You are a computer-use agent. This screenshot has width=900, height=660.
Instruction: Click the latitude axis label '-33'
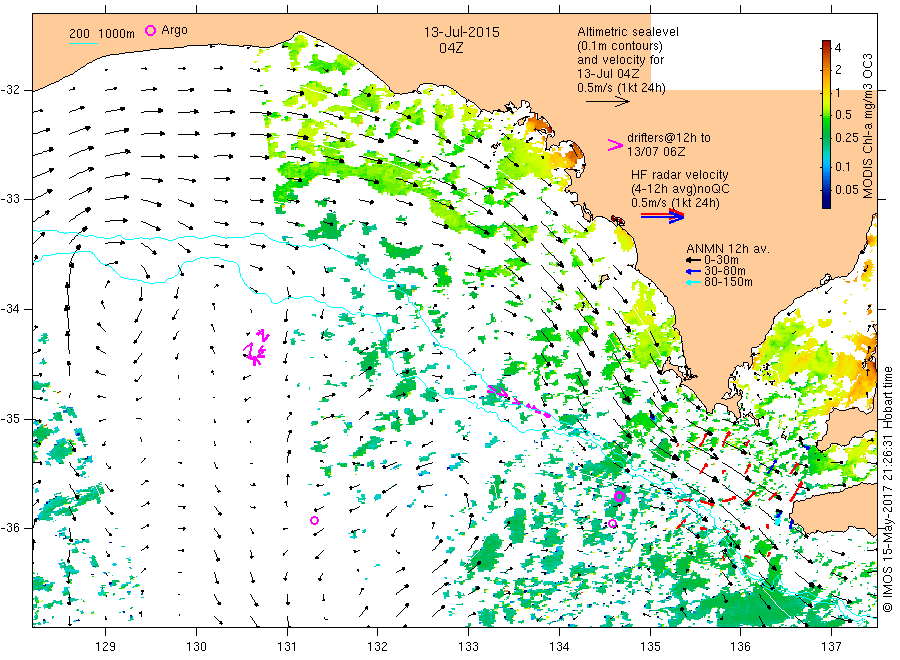[10, 199]
